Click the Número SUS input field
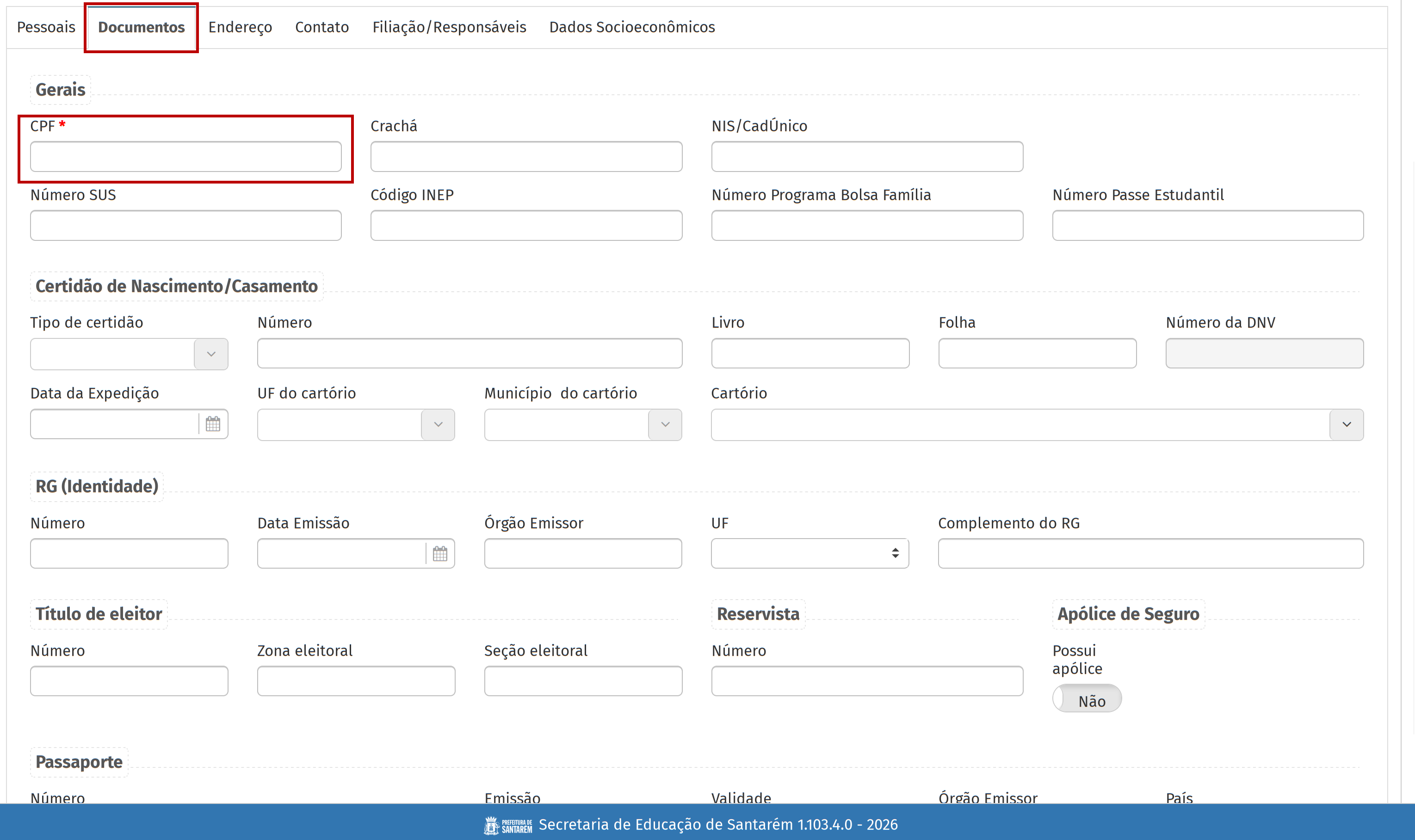The image size is (1415, 840). (x=186, y=226)
